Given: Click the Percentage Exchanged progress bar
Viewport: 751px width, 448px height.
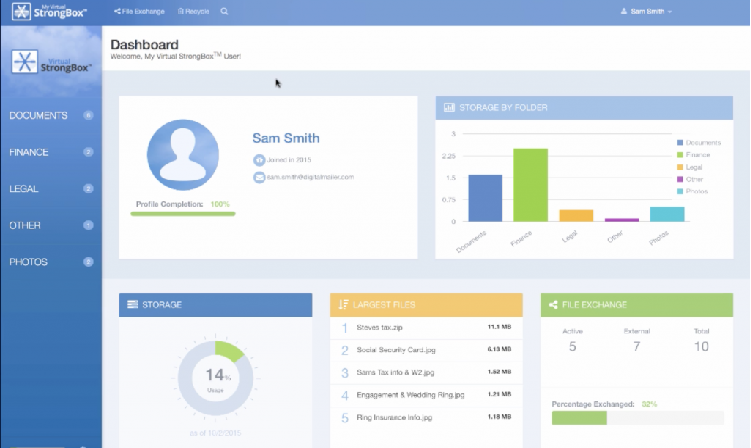Looking at the screenshot, I should tap(637, 418).
